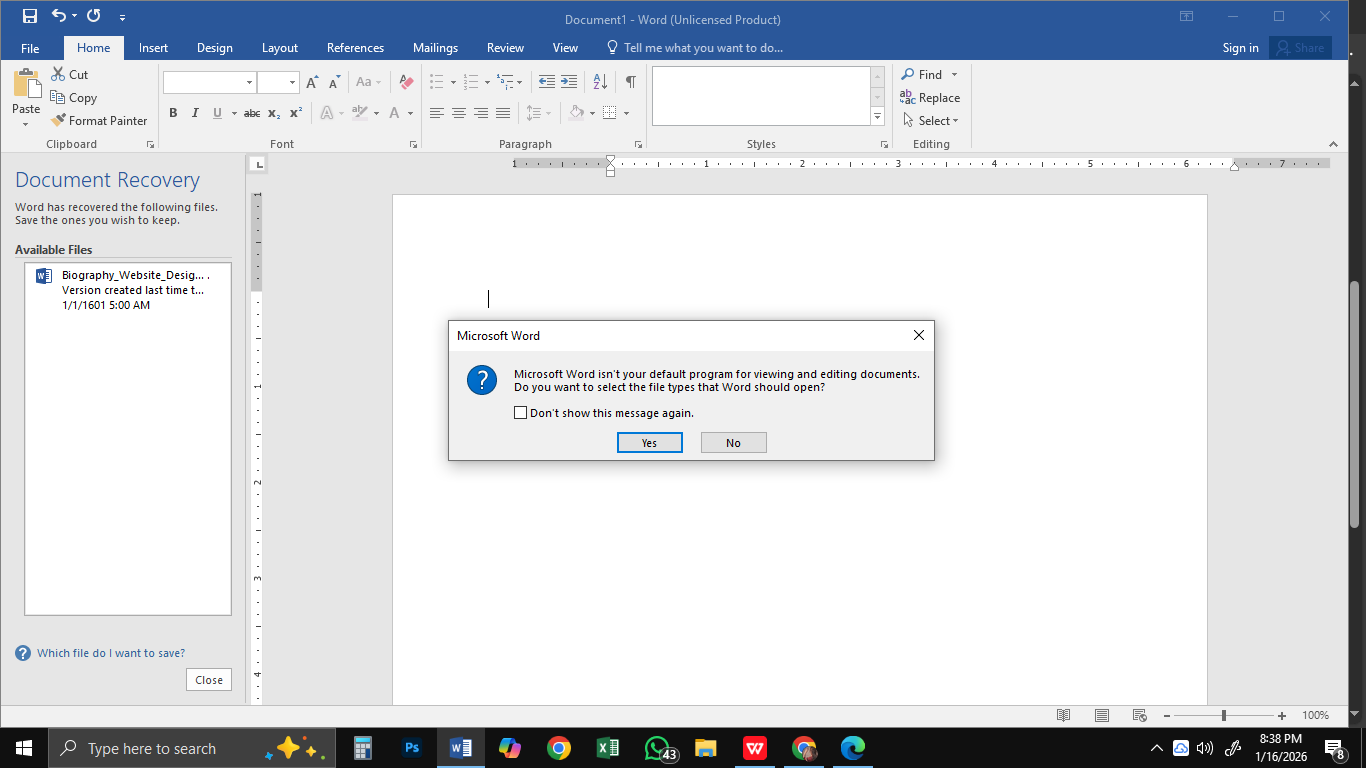Toggle Show/Hide paragraph marks
Viewport: 1366px width, 768px height.
631,82
